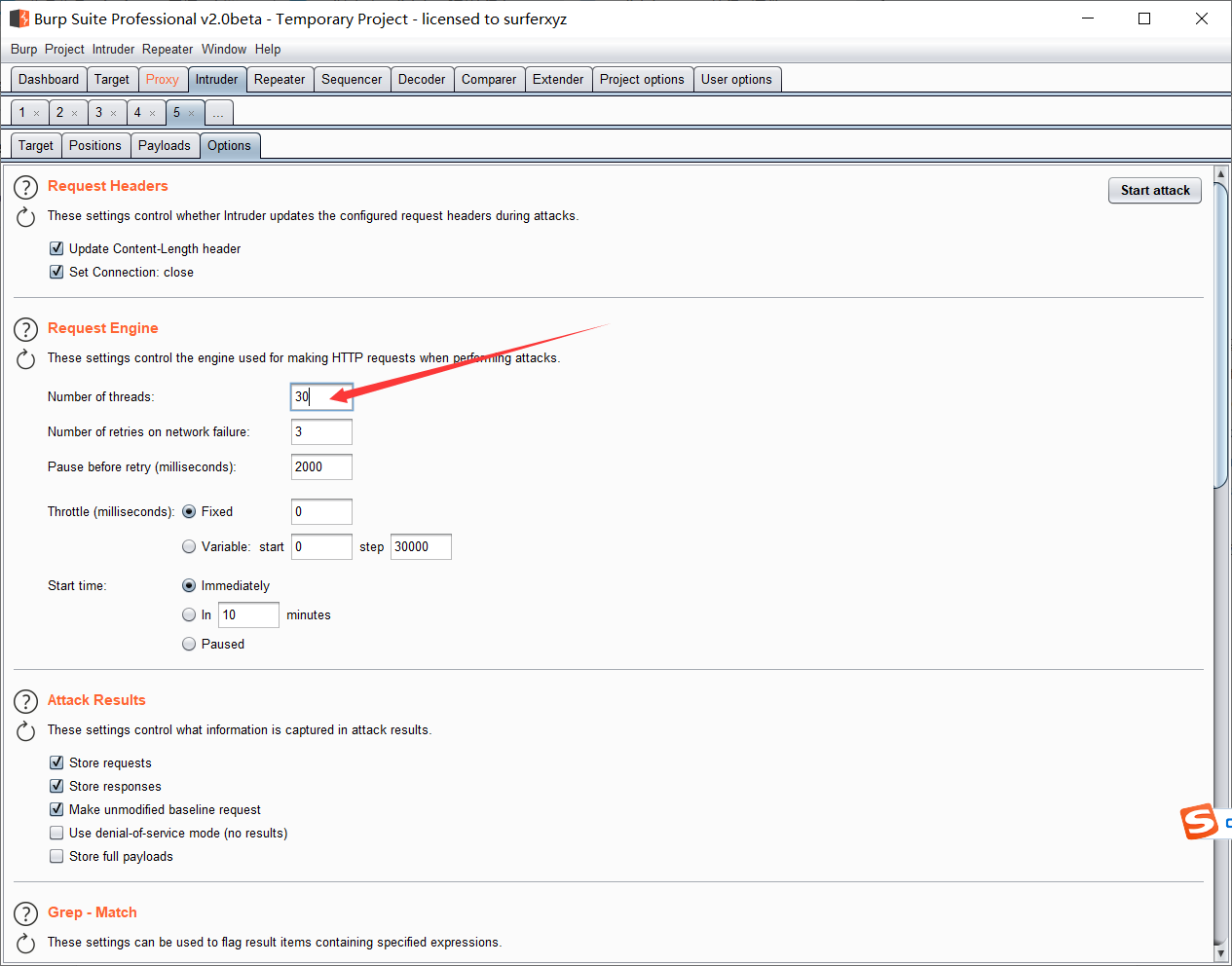
Task: Close Intruder attack tab 2
Action: [x=74, y=113]
